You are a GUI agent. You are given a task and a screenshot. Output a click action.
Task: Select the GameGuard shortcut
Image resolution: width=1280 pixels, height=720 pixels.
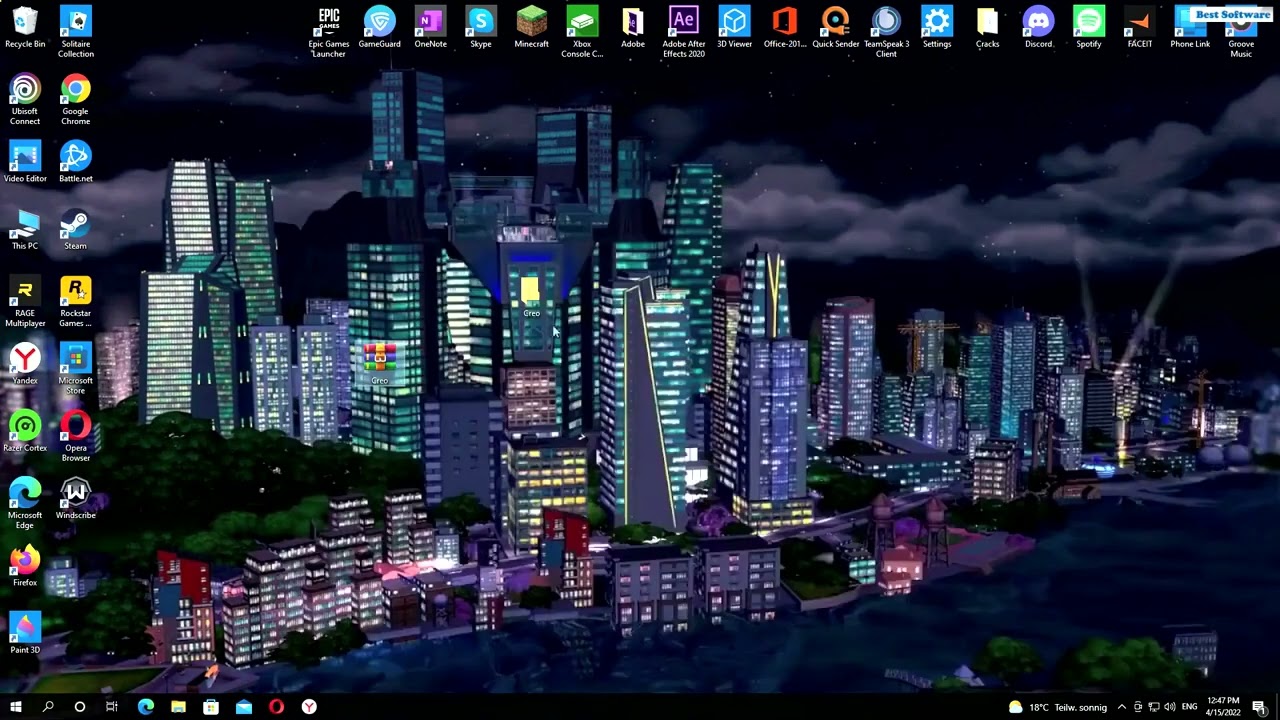coord(380,28)
